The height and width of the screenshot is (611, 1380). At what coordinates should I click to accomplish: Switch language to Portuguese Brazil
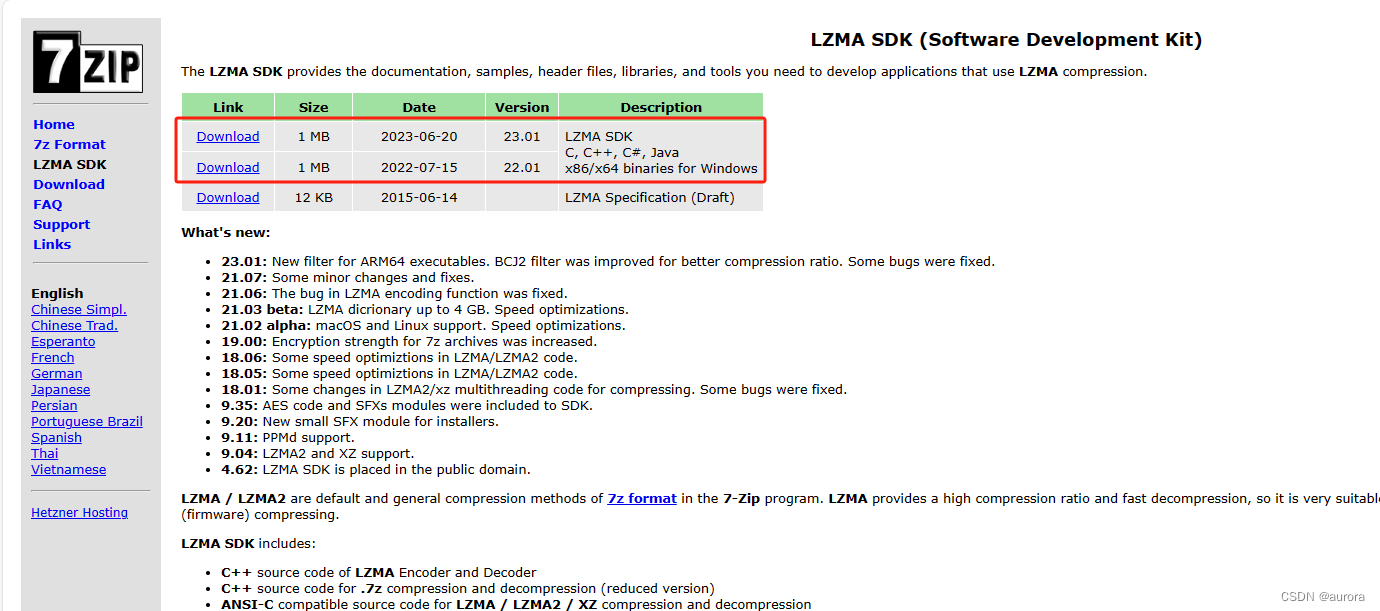point(87,421)
